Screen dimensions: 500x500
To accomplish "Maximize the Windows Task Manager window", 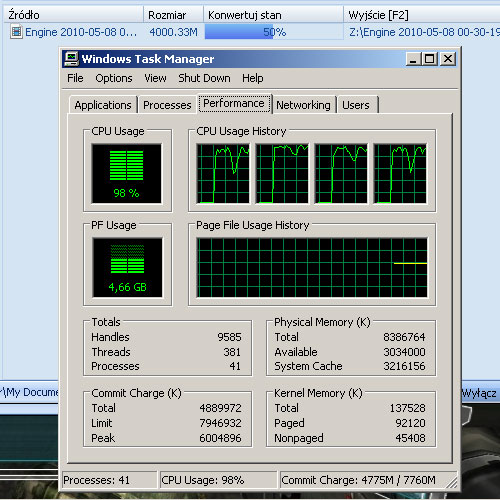I will click(x=429, y=59).
